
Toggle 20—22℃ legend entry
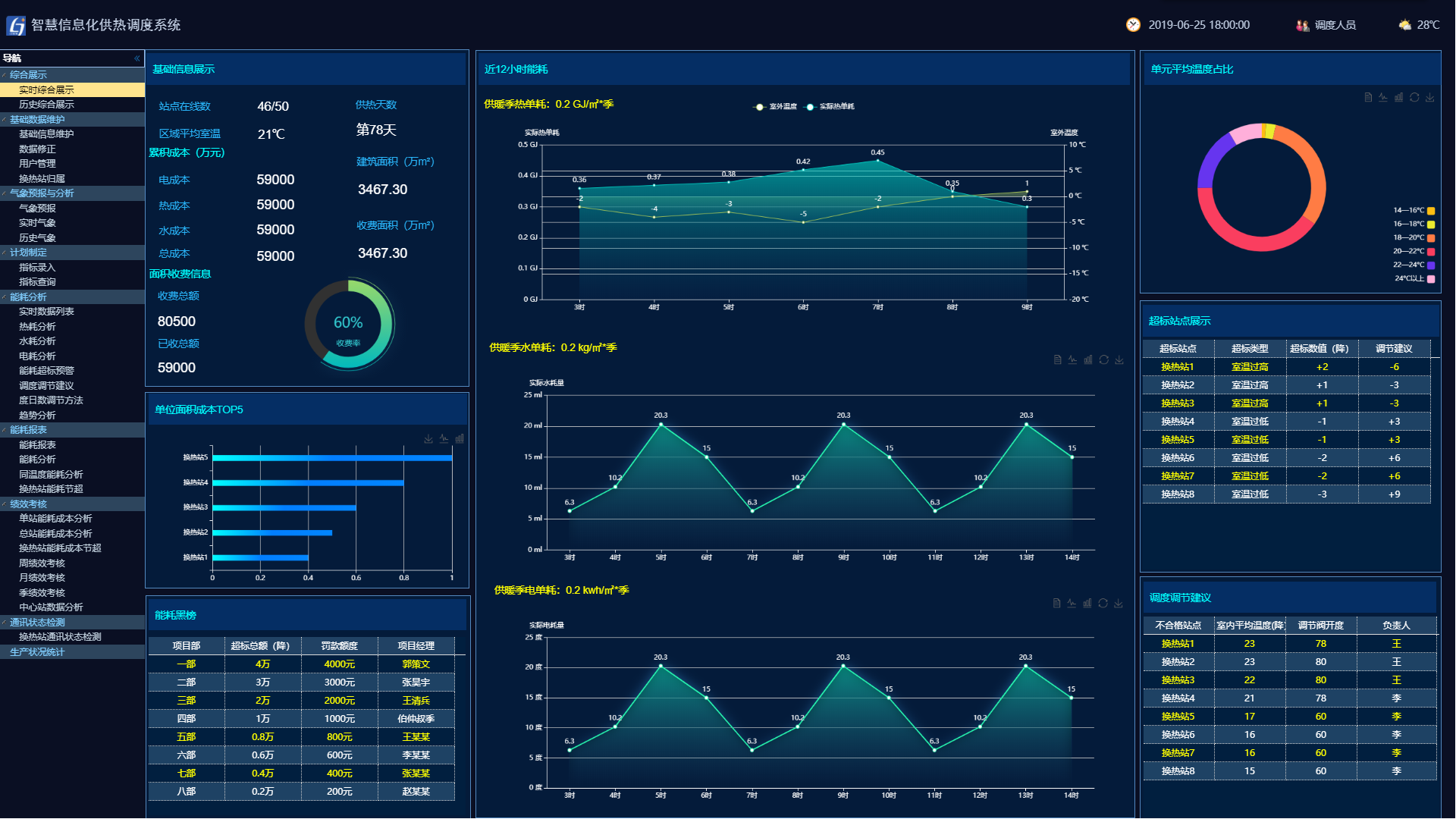(1414, 252)
